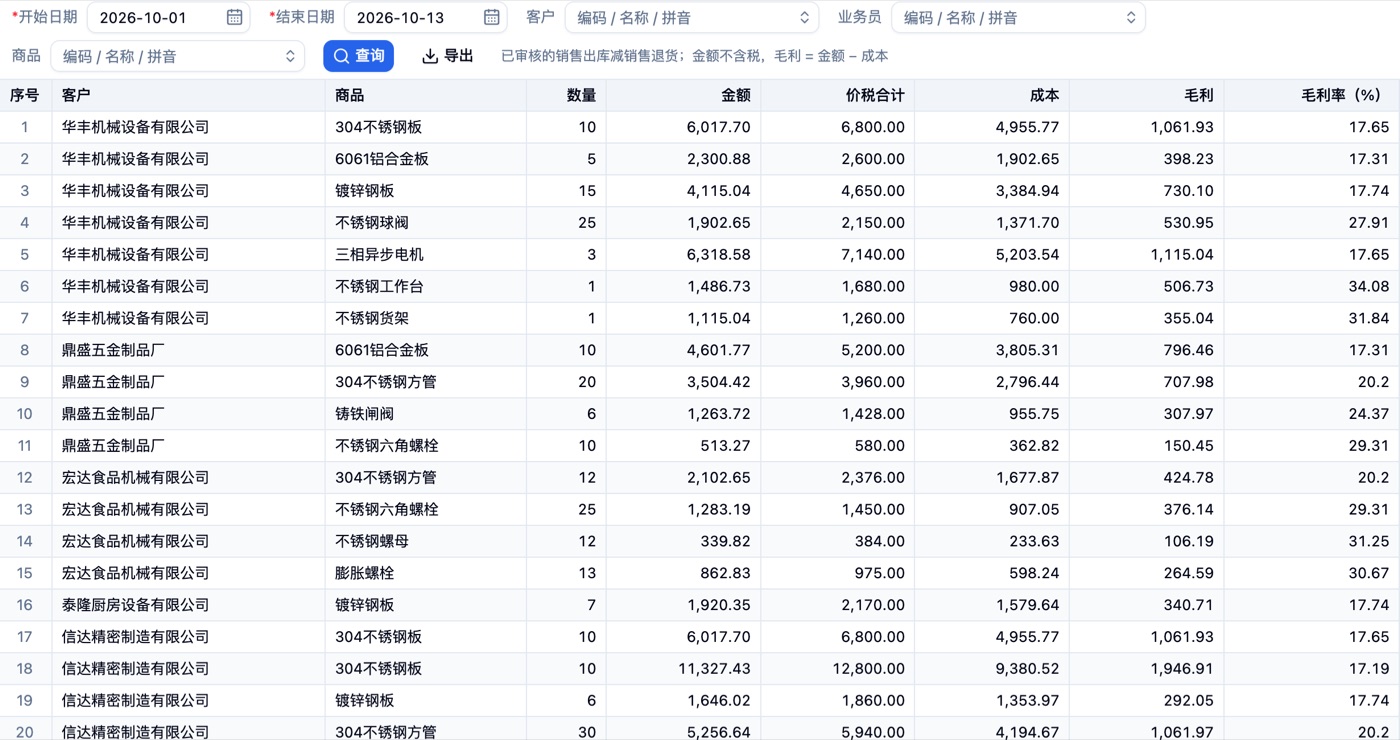Click the margin rate 34.08 cell
This screenshot has height=740, width=1400.
point(1311,286)
